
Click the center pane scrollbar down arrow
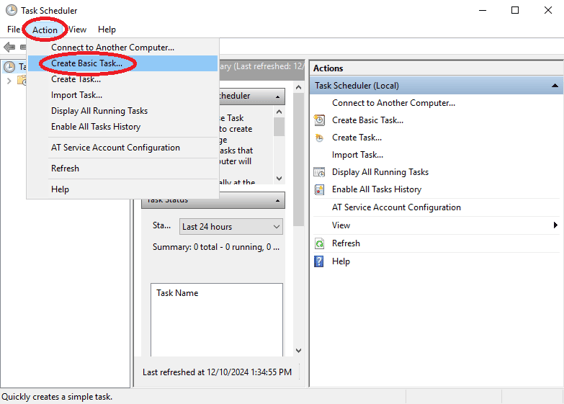(x=298, y=350)
